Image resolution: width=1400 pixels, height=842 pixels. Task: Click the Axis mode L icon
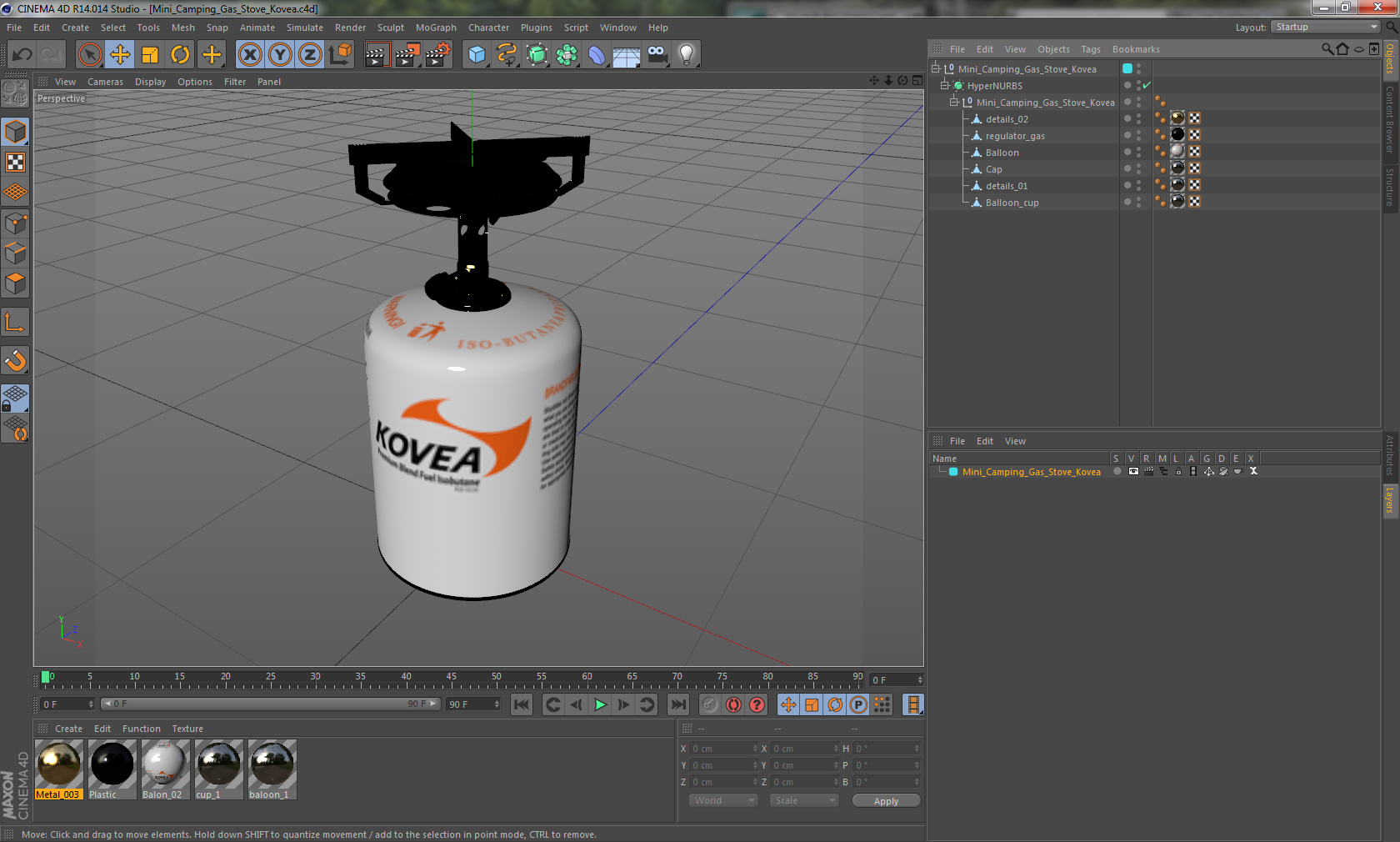point(15,323)
